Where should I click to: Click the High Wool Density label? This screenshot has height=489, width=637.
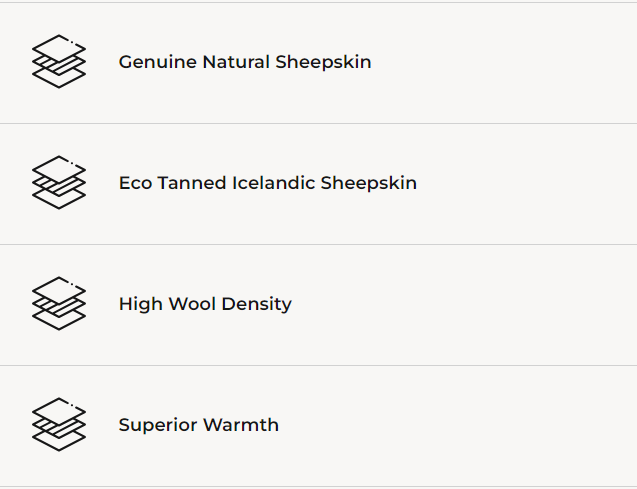[205, 304]
